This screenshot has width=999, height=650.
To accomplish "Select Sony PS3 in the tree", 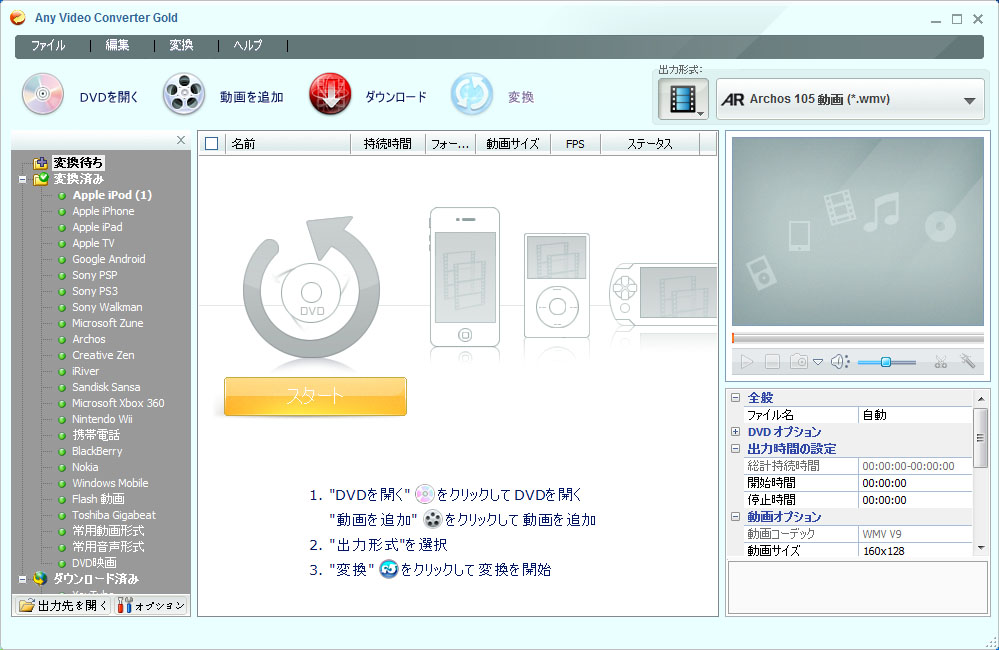I will coord(94,291).
